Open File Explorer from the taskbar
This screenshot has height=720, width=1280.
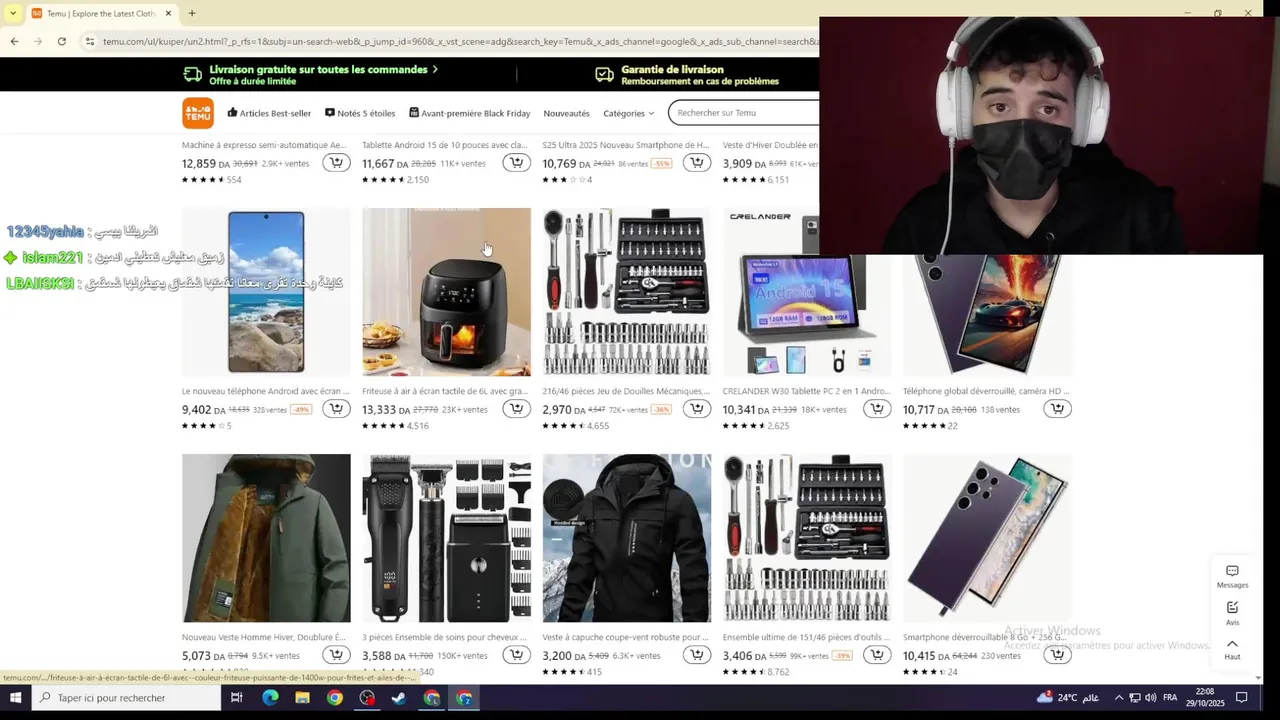pos(302,698)
